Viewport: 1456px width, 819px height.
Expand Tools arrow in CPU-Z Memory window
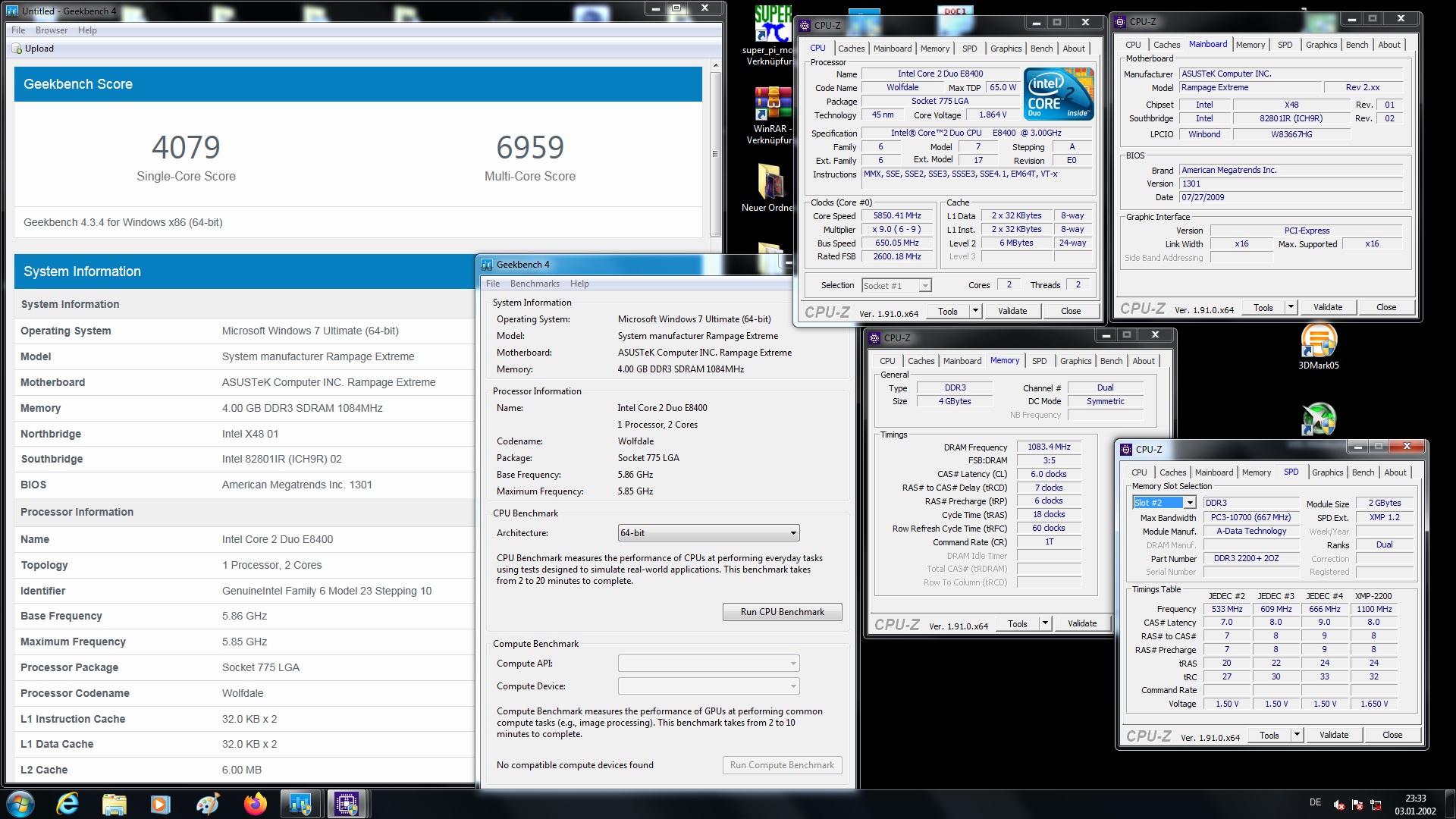point(1045,623)
